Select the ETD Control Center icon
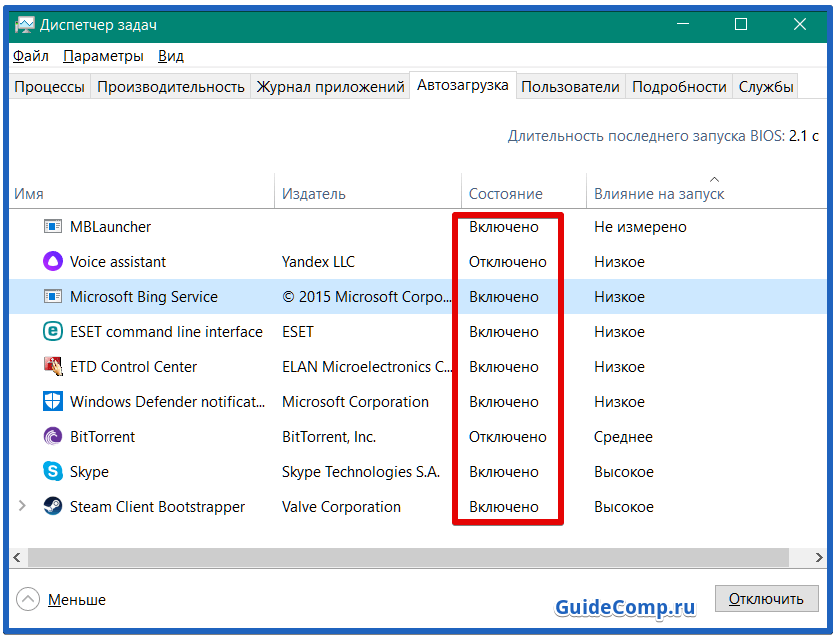838x638 pixels. (53, 367)
